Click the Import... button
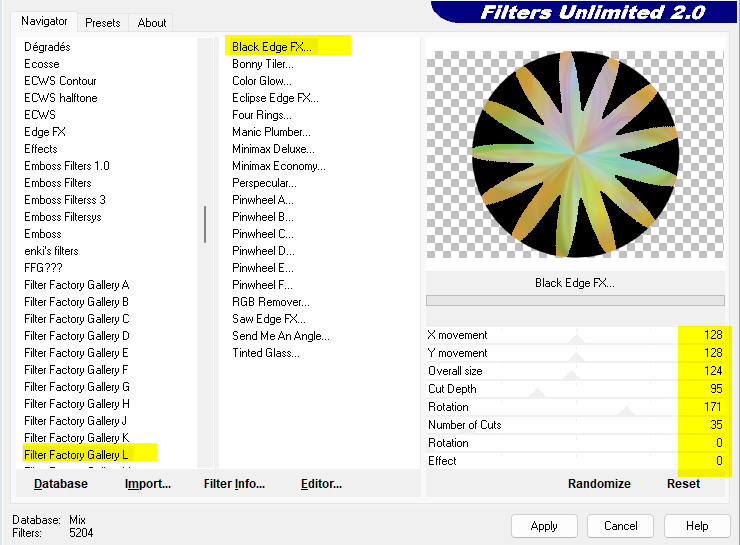 pos(148,484)
